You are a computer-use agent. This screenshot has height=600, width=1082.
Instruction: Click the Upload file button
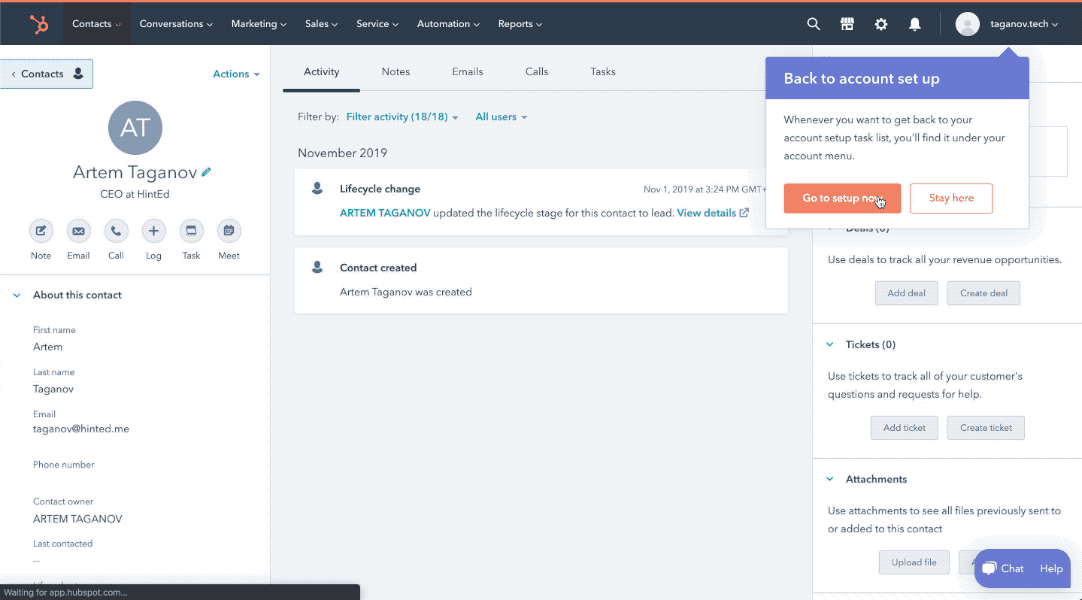point(914,563)
